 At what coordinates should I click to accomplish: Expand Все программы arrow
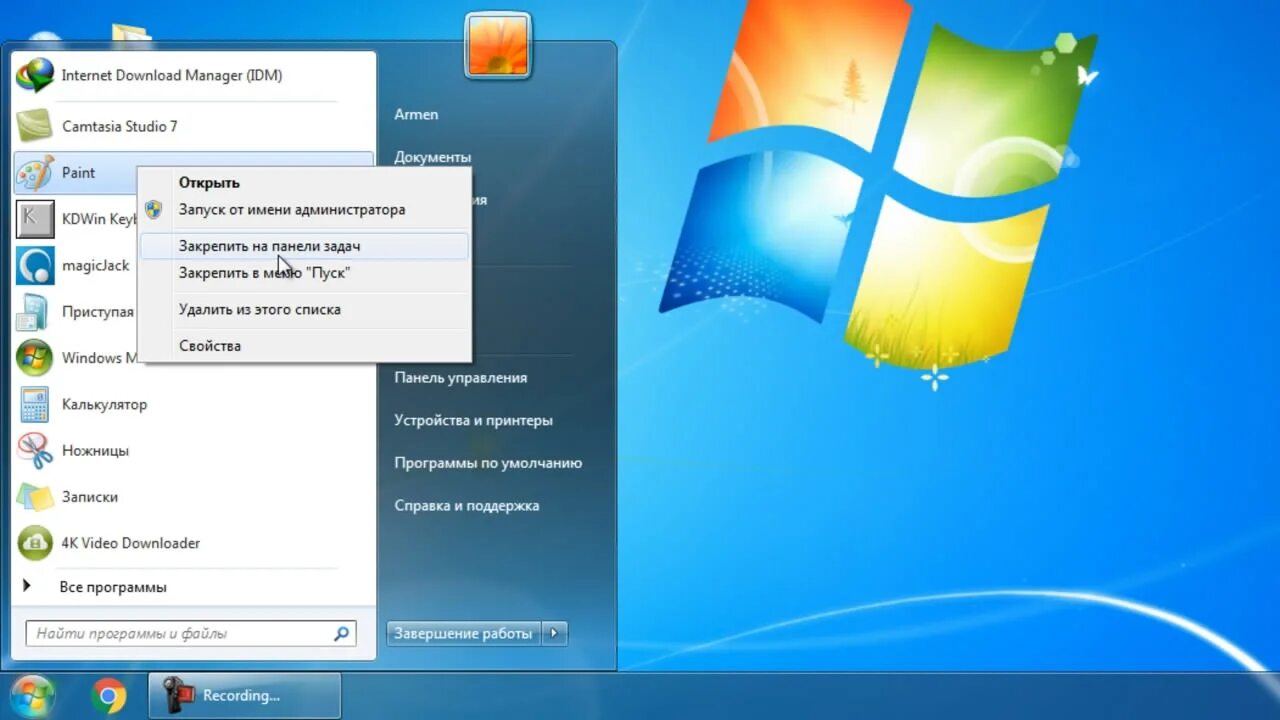pyautogui.click(x=27, y=586)
